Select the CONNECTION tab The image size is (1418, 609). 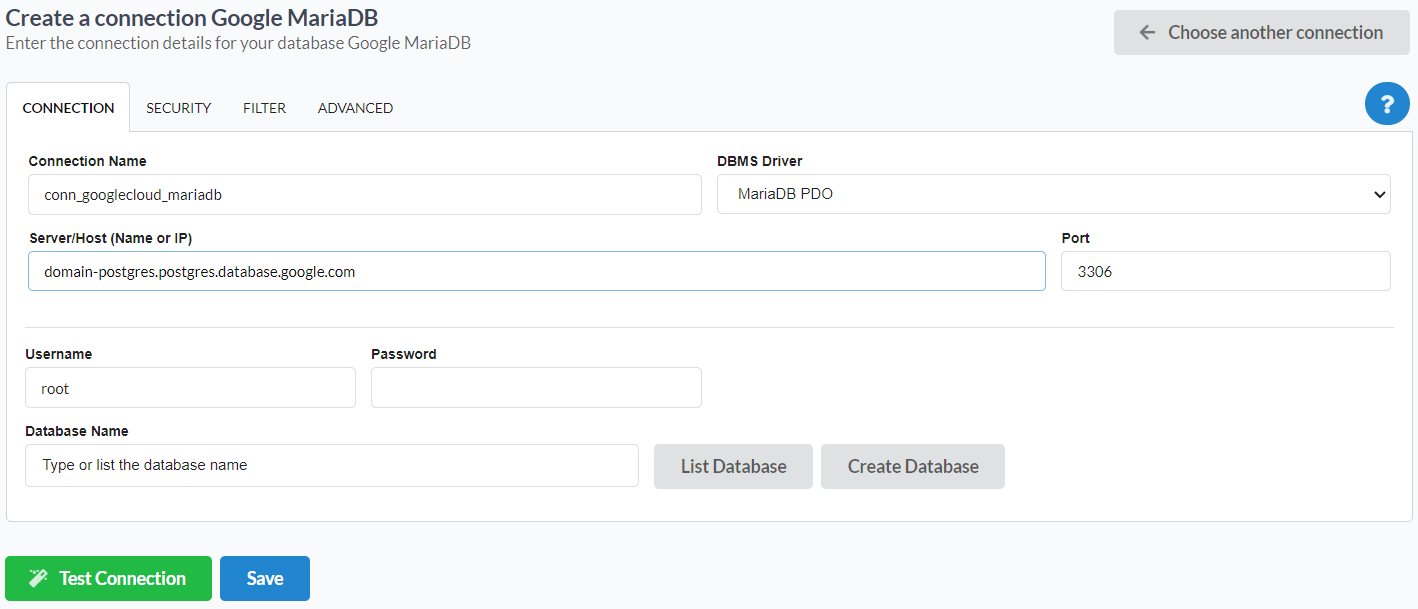coord(68,107)
